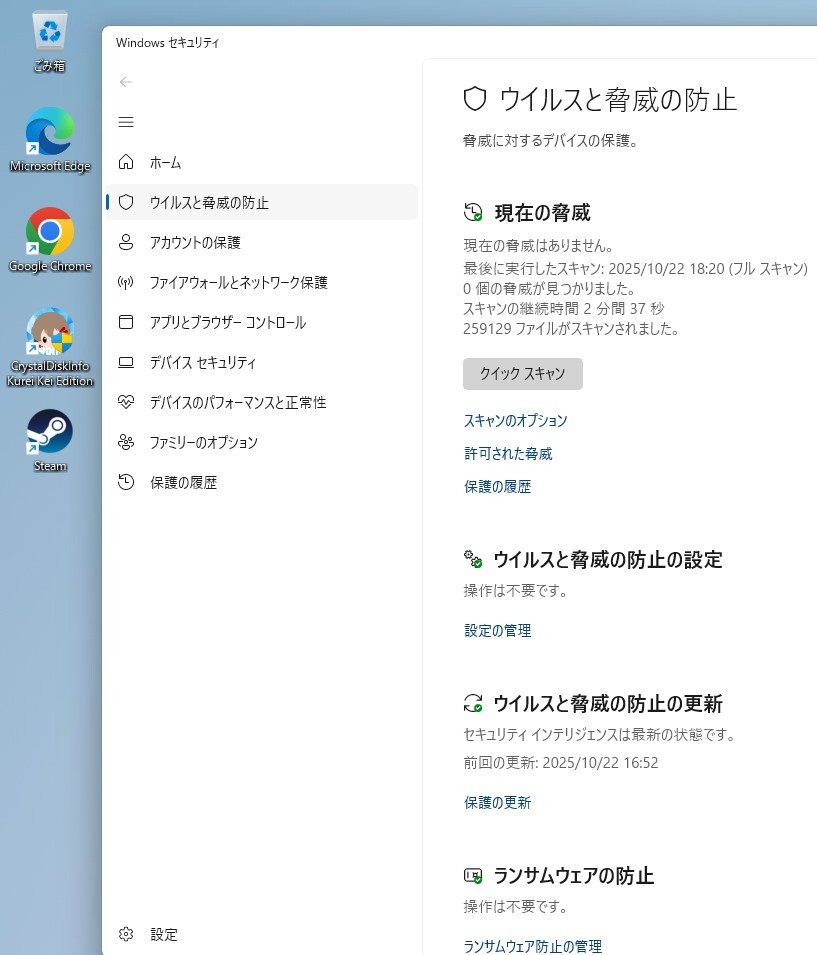Click the セキュリティ インテリジェンスは最新の状態です。 text

pyautogui.click(x=599, y=735)
